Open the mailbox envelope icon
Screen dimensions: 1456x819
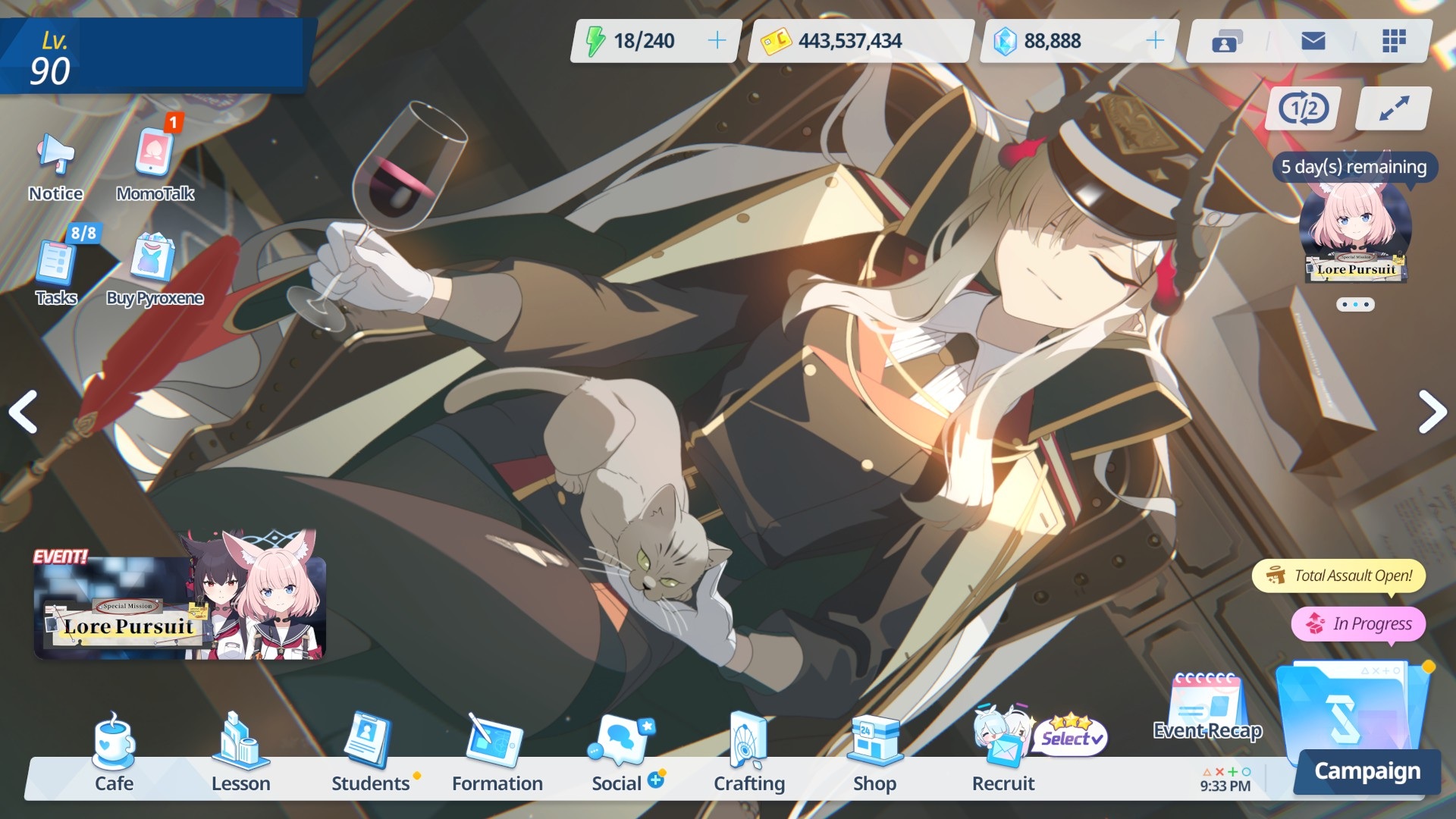(1313, 41)
